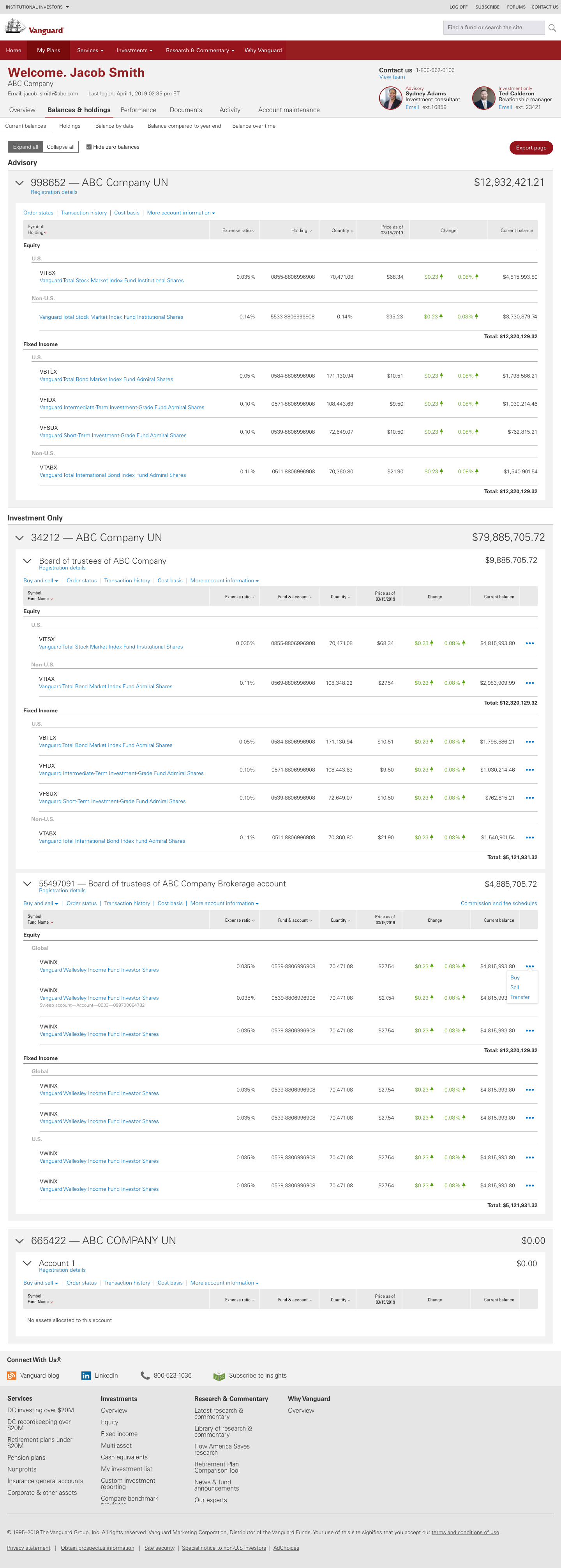Open three-dot menu for VTABX in Board of trustees

click(530, 838)
